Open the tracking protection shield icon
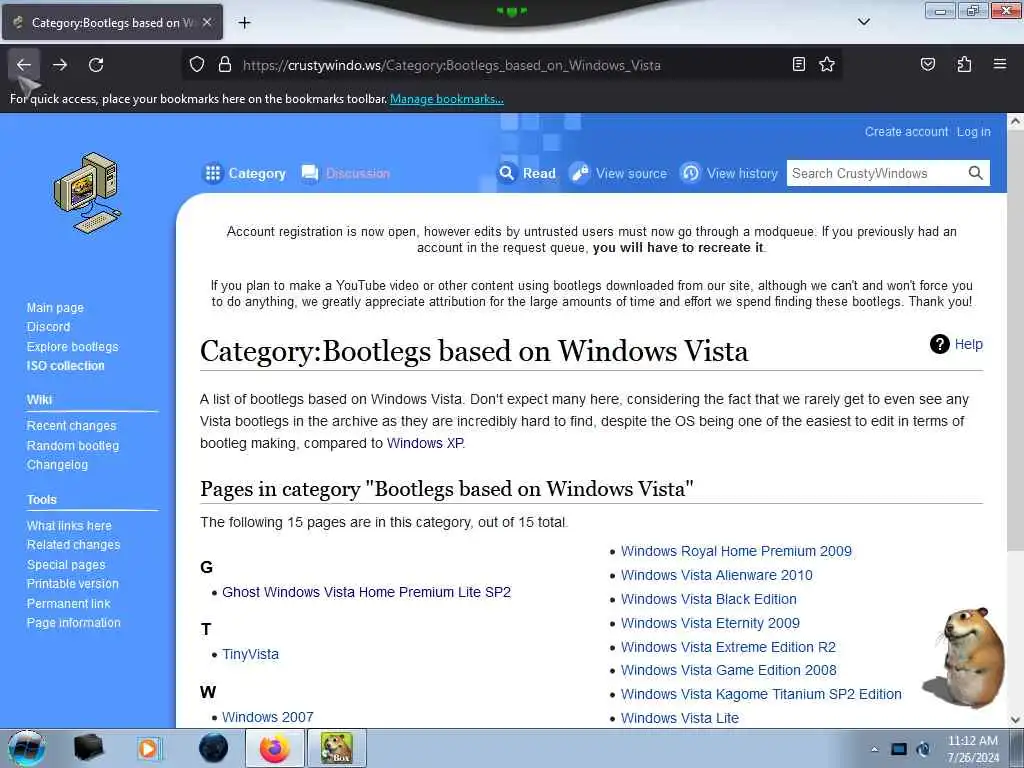The height and width of the screenshot is (768, 1024). [x=197, y=65]
